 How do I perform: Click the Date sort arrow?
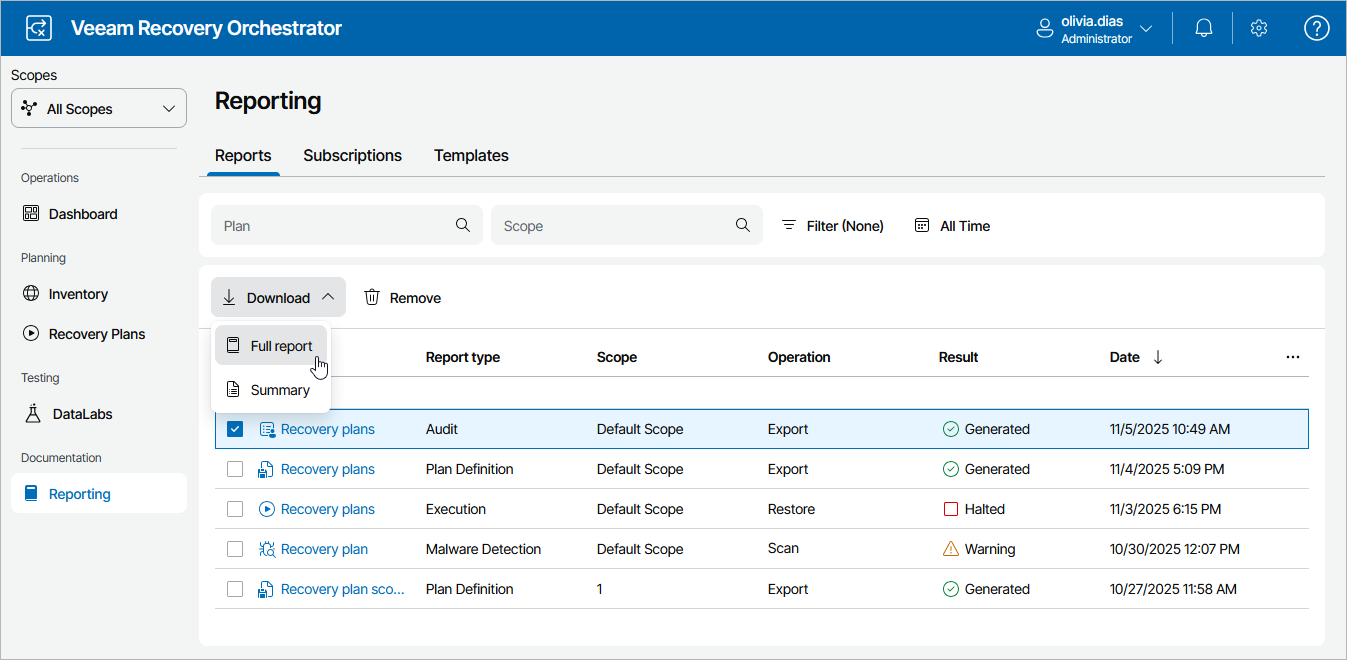(1158, 357)
